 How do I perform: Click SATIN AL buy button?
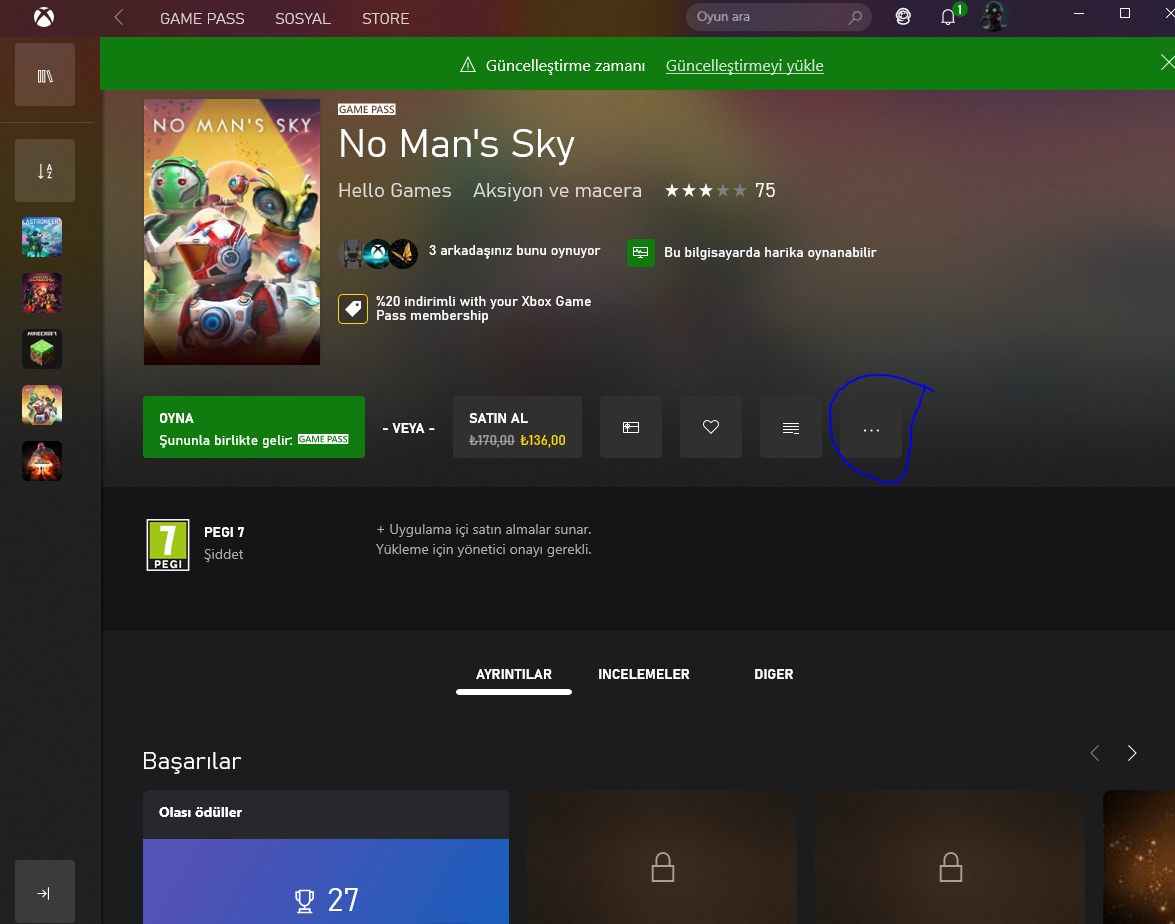[517, 427]
